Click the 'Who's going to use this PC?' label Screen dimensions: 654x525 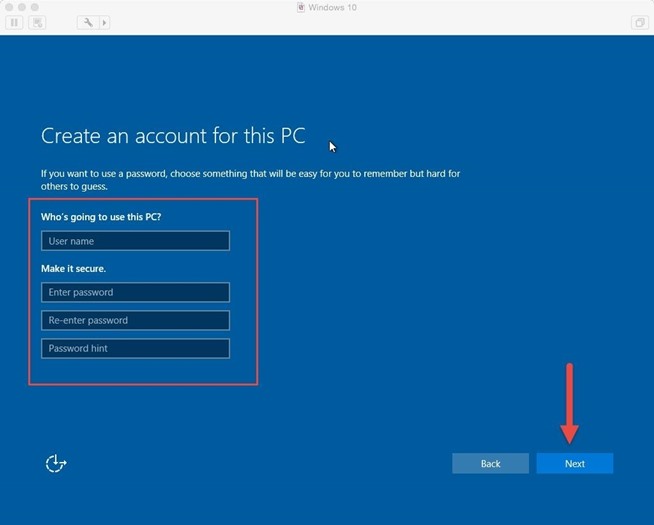tap(103, 217)
